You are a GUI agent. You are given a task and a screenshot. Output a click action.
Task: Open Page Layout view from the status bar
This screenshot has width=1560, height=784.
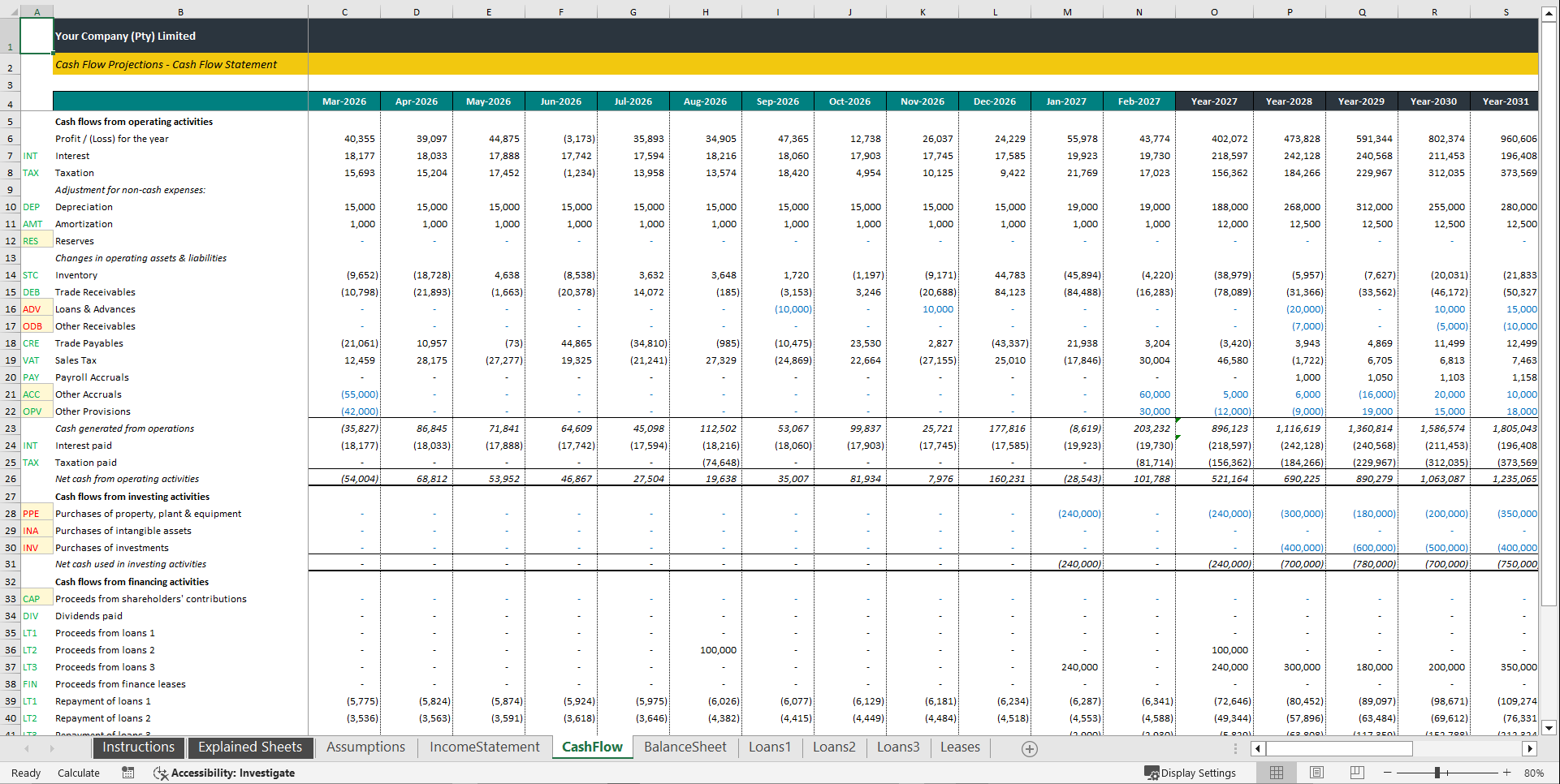click(1316, 772)
